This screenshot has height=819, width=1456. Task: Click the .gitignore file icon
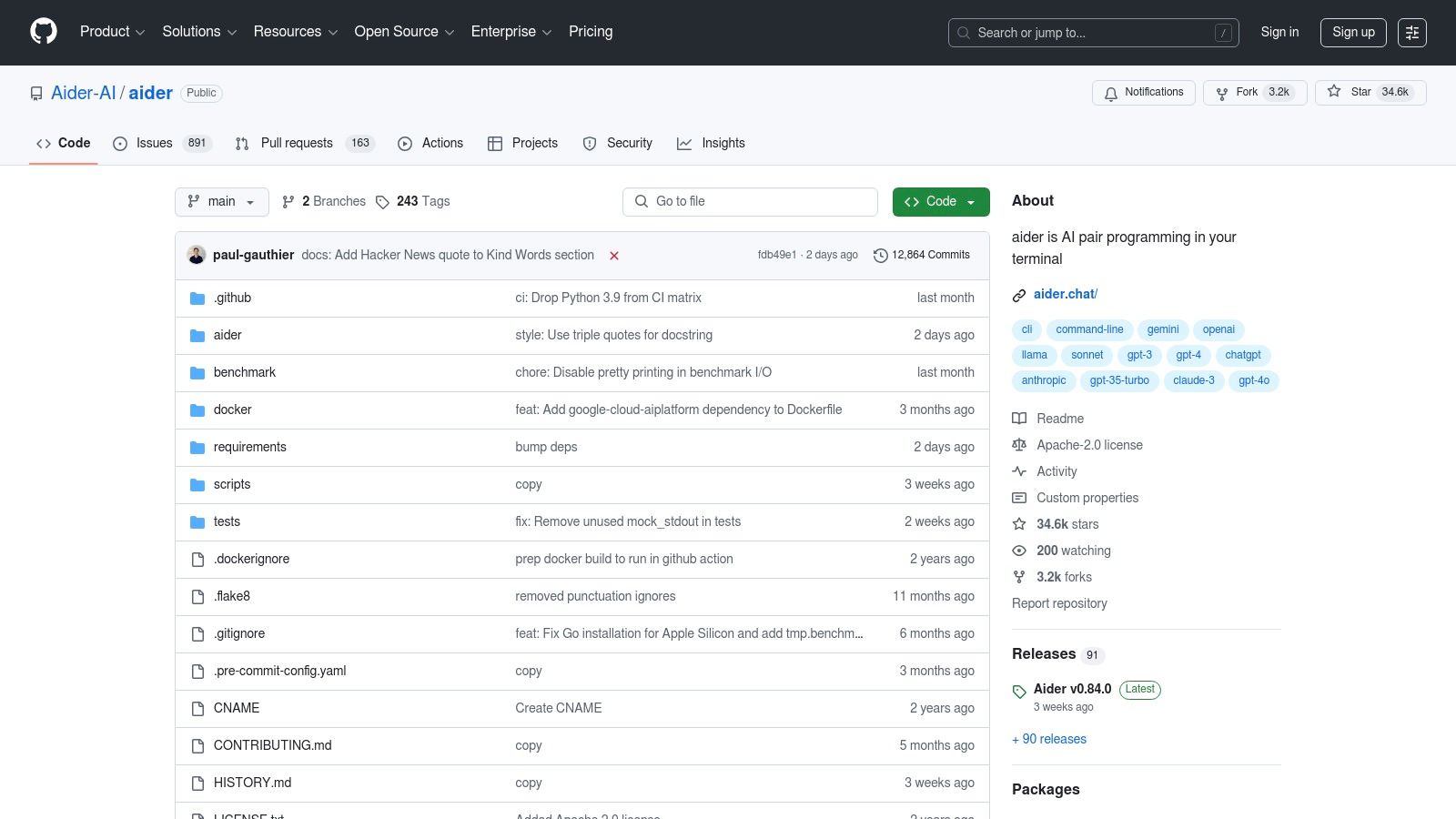tap(197, 634)
